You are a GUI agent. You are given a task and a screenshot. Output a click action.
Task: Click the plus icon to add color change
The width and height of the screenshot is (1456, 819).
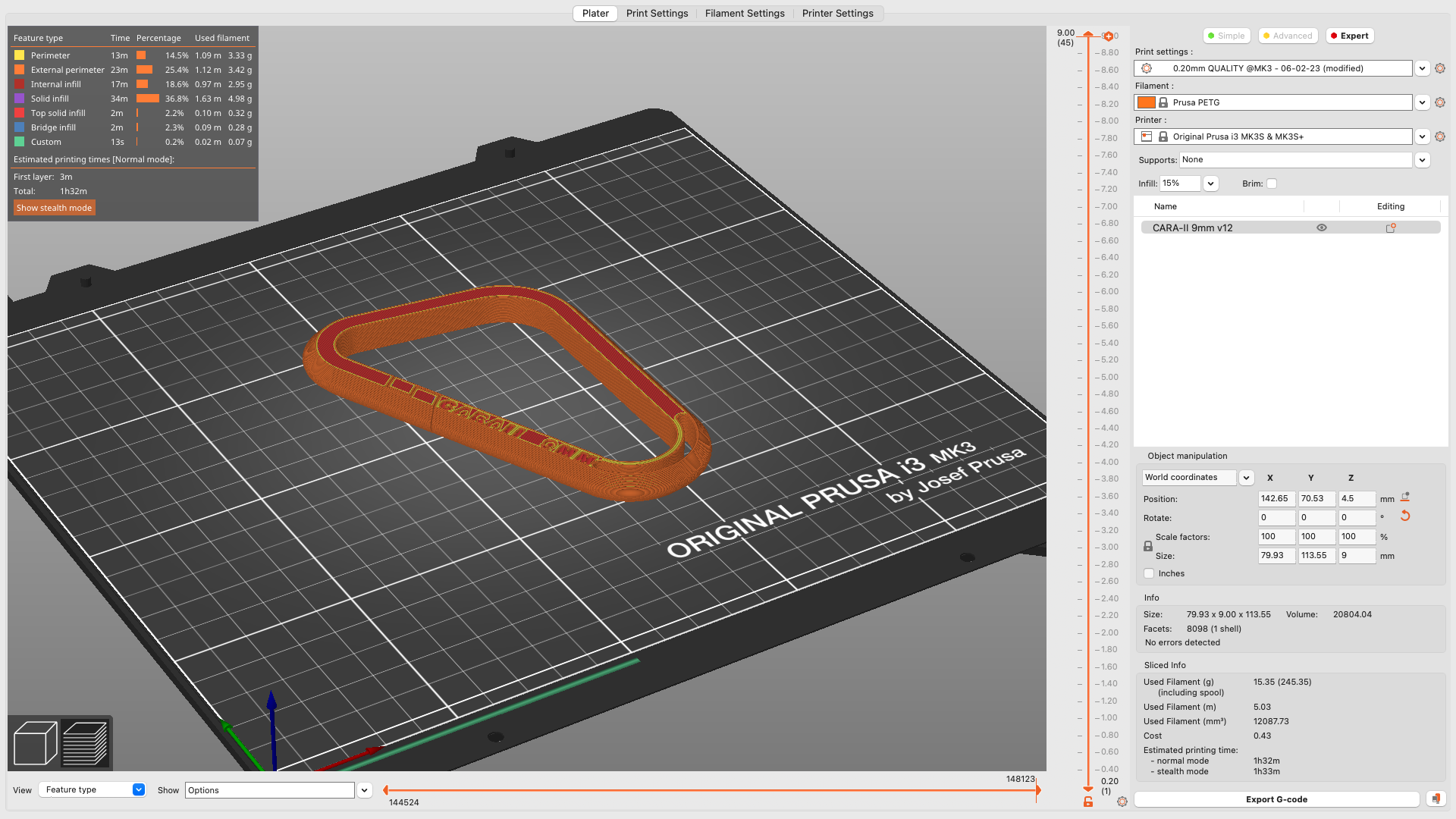point(1109,36)
